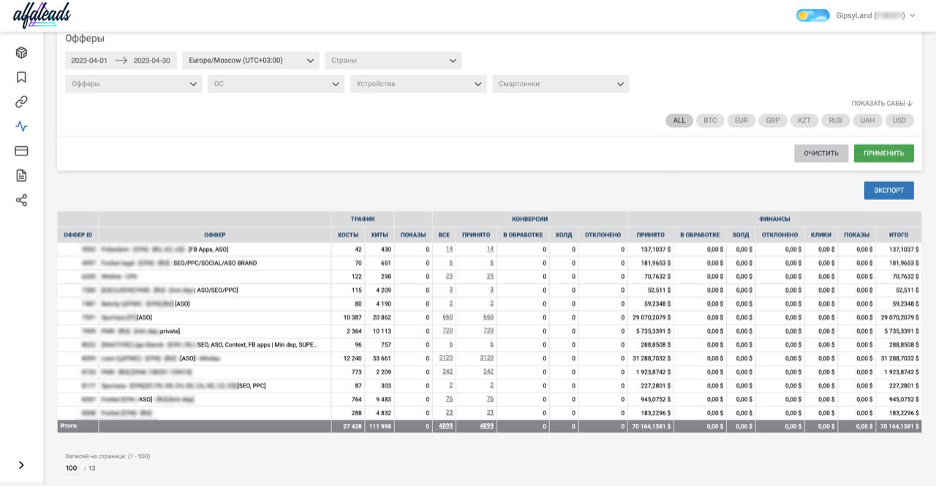Select the EUR currency filter
Screen dimensions: 936x487
tap(741, 121)
